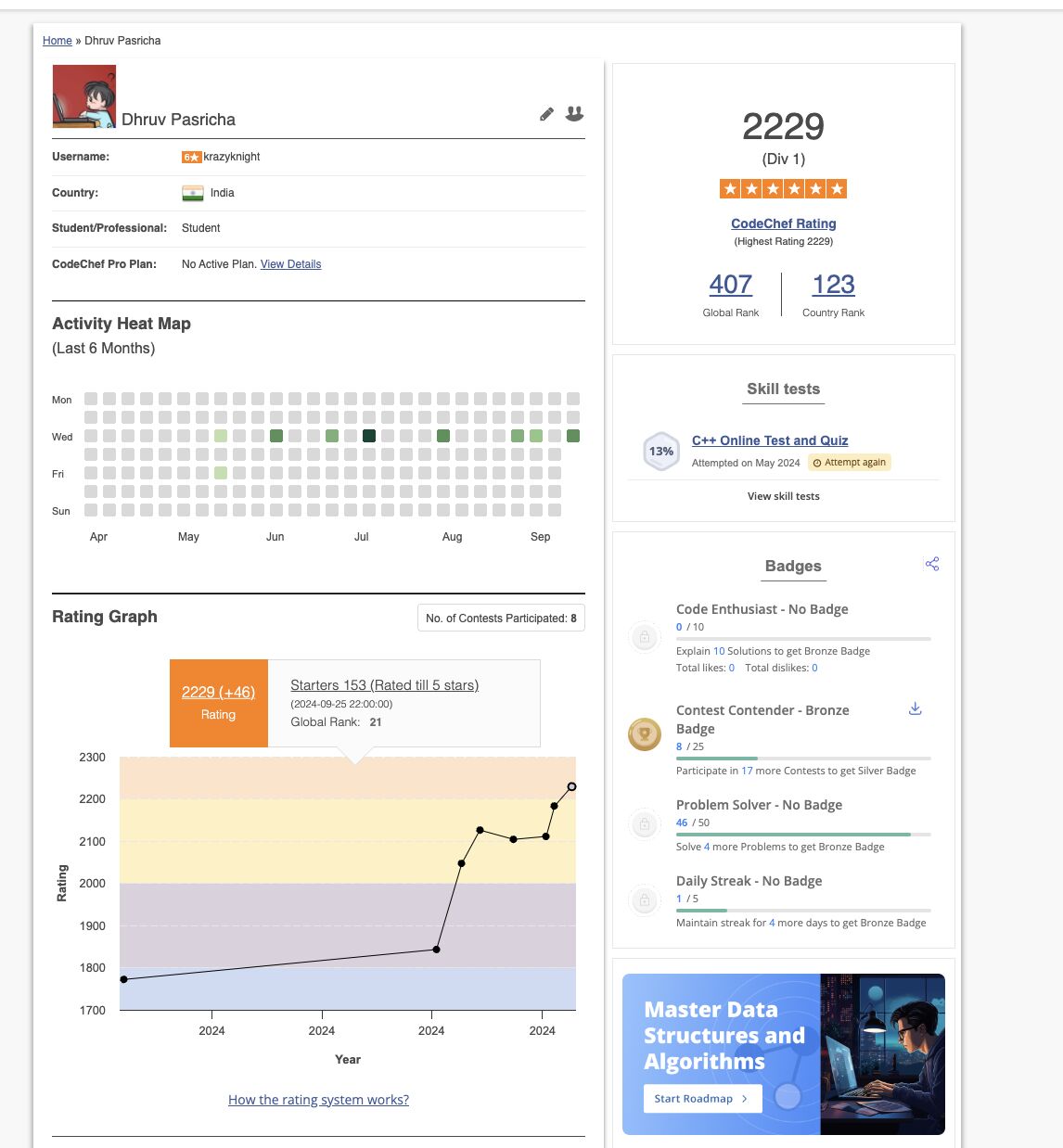Click the friends group icon

[x=575, y=113]
